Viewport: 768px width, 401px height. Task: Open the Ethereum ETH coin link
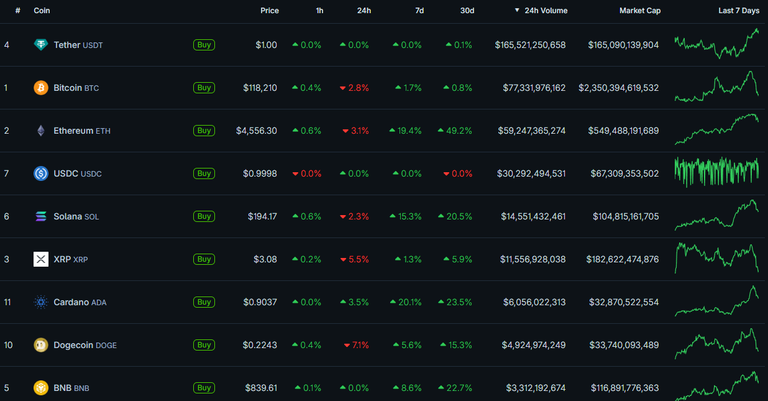pyautogui.click(x=82, y=131)
